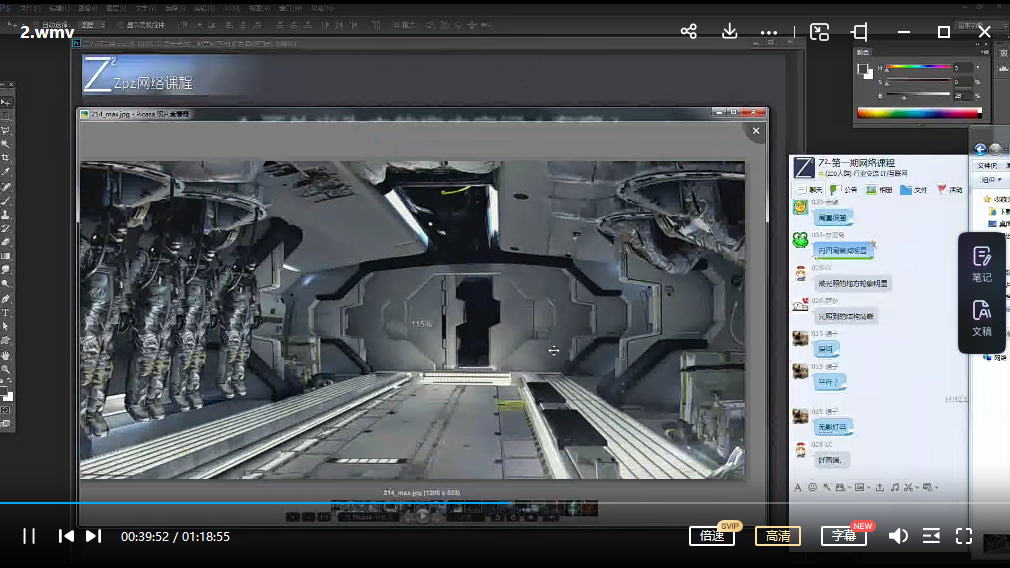
Task: Open the 组织 dropdown in Explorer window
Action: pyautogui.click(x=990, y=180)
